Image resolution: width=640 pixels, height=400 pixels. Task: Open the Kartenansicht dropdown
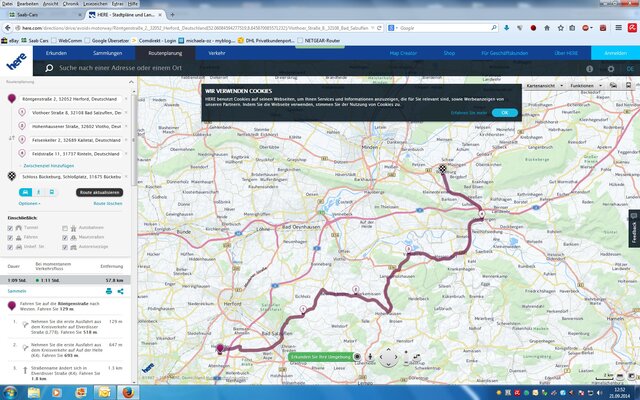[545, 86]
